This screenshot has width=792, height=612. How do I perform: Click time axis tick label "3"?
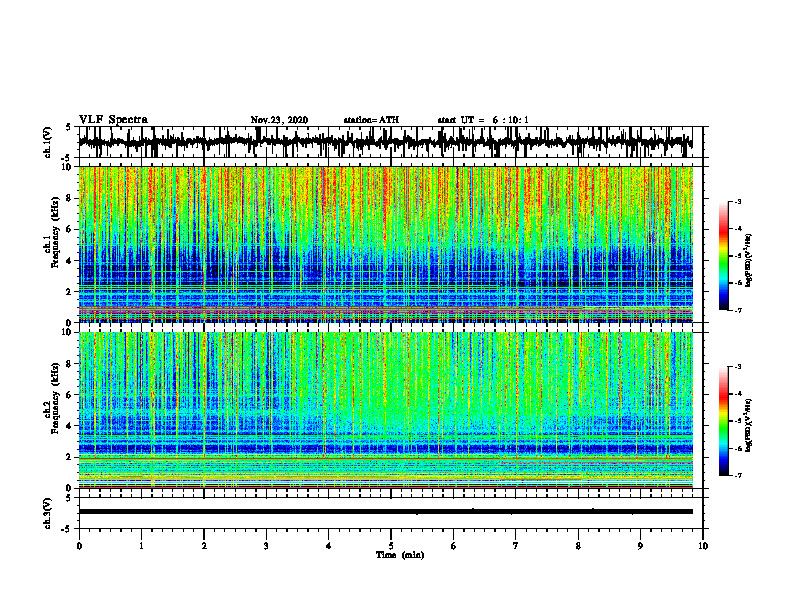(x=266, y=546)
